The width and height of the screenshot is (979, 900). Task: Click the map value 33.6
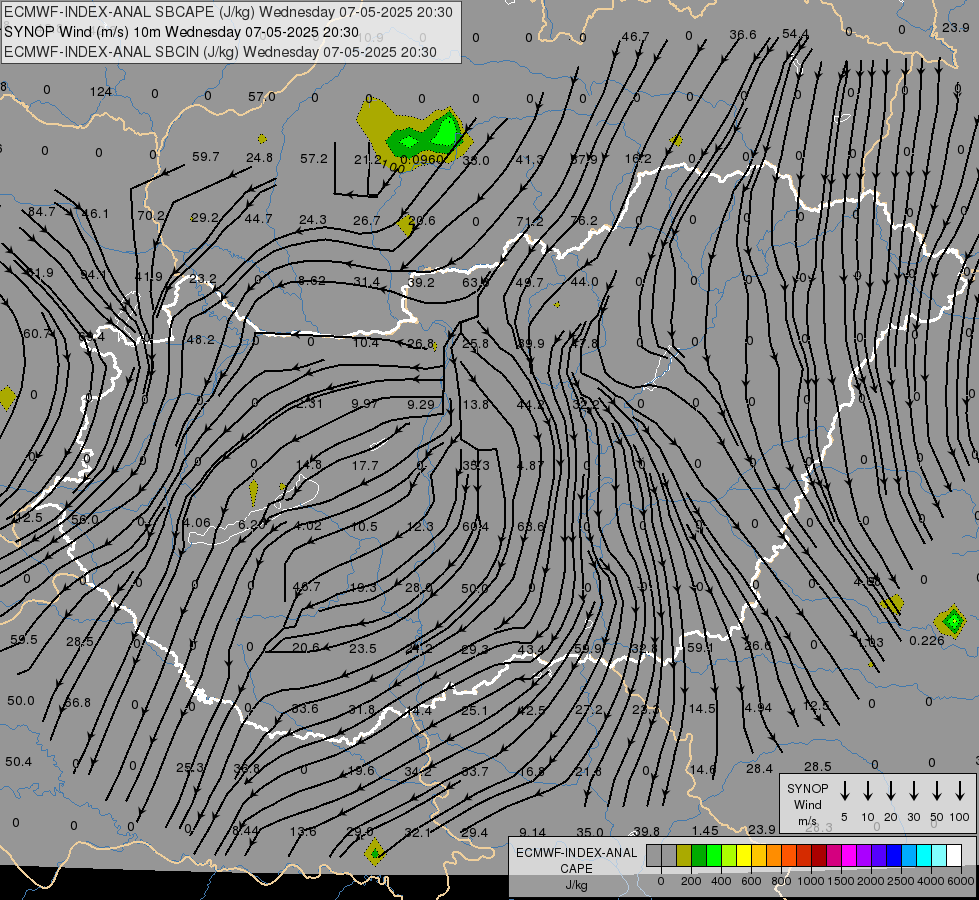305,708
